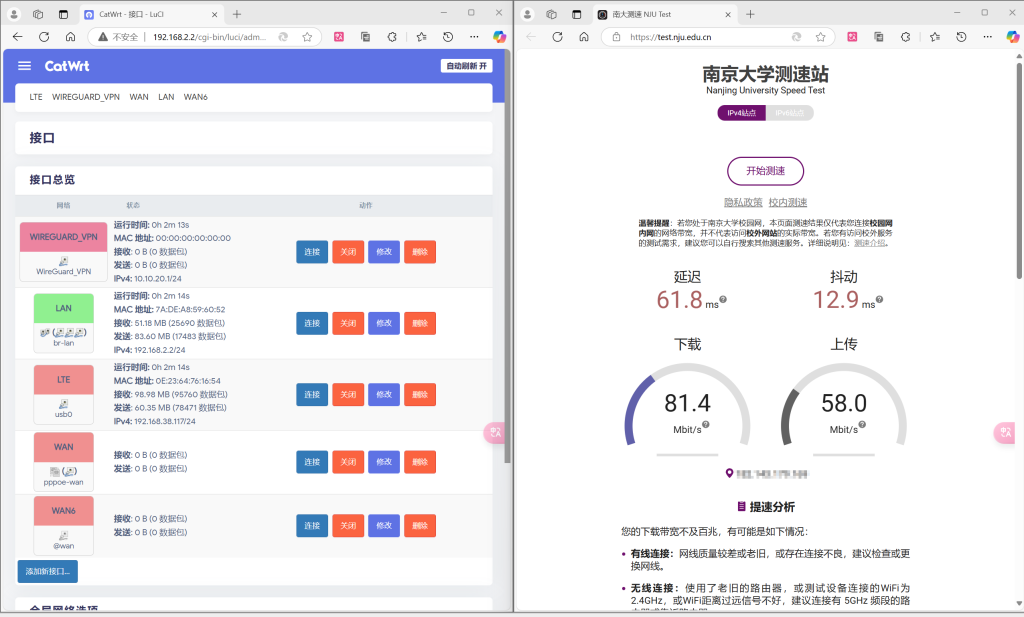The width and height of the screenshot is (1024, 617).
Task: Open Copilot in the CatWrt browser window
Action: (500, 37)
